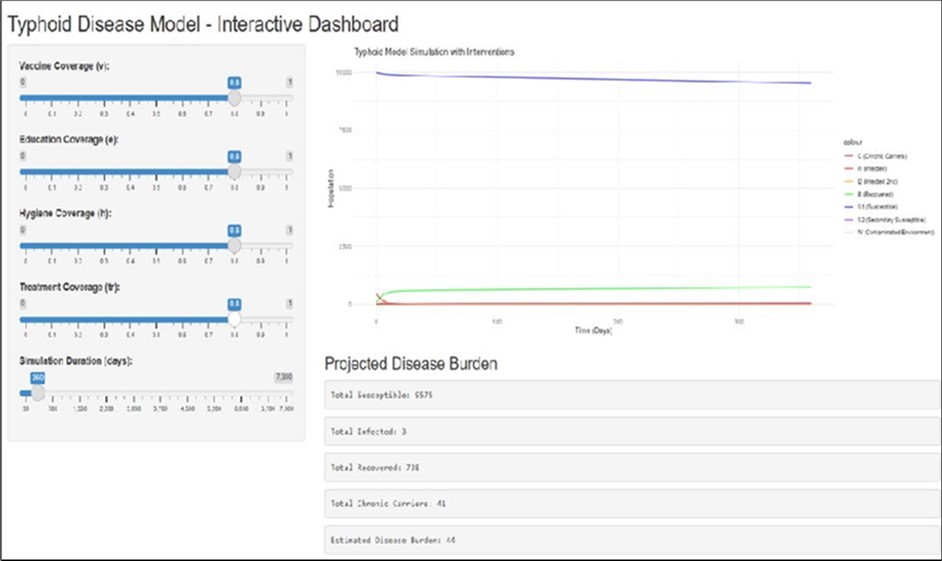Viewport: 942px width, 561px height.
Task: Click the Estimated Disease Burden output box
Action: [630, 540]
